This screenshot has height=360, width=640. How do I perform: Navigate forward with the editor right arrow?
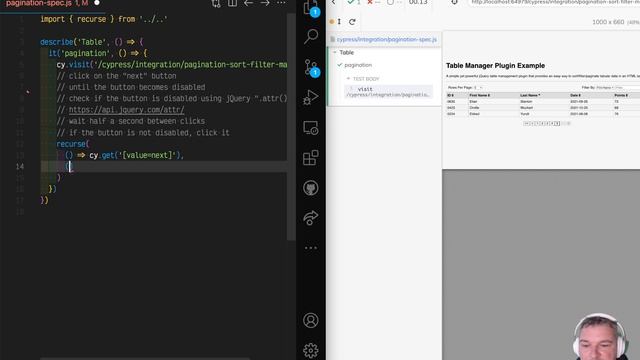[x=265, y=3]
